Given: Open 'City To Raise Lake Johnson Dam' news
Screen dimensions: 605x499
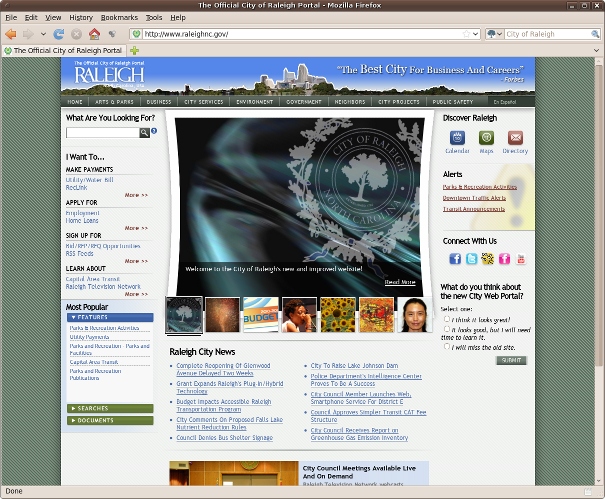Looking at the screenshot, I should click(x=354, y=365).
